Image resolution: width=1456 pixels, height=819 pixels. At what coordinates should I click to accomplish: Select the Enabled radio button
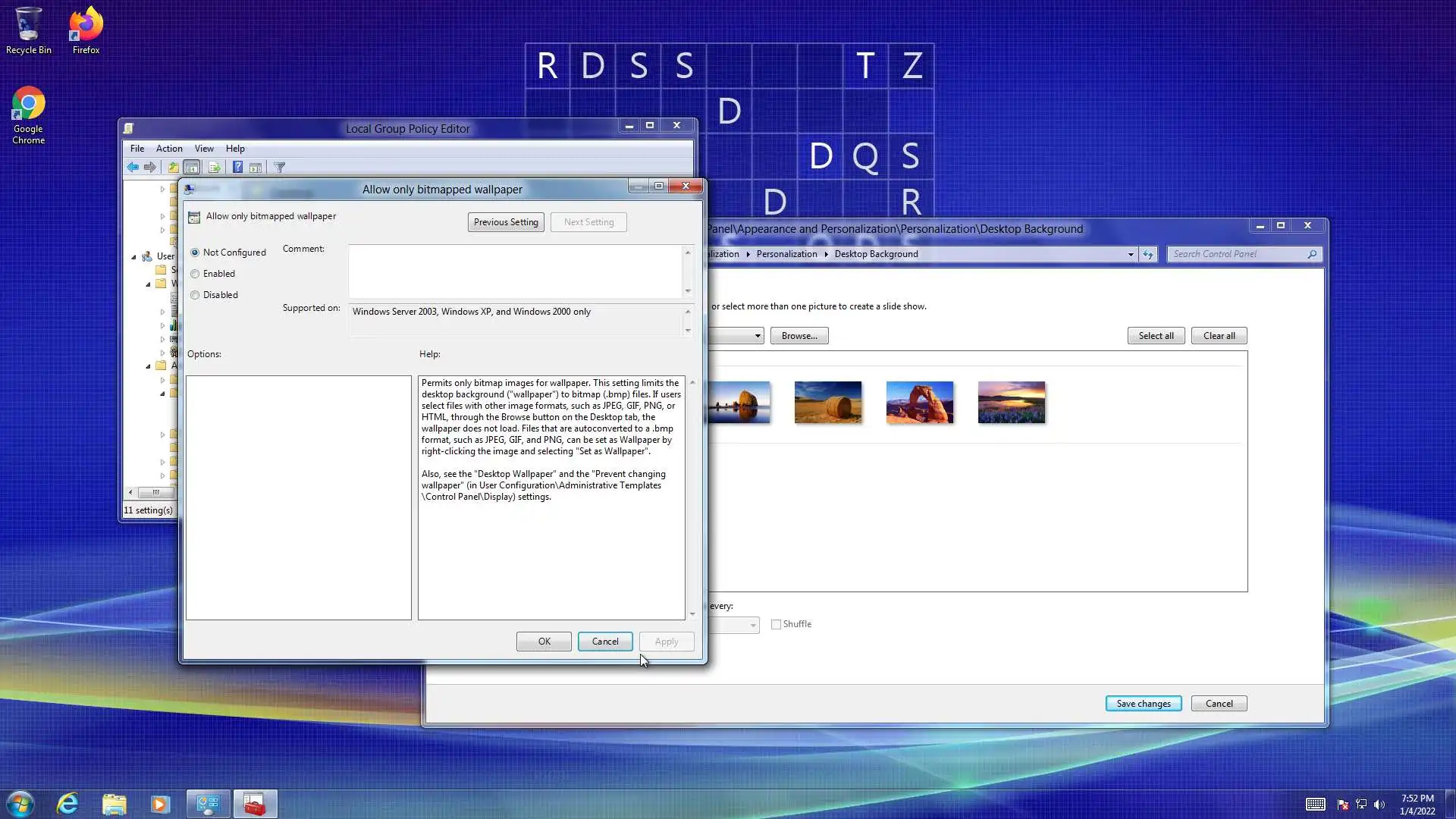pyautogui.click(x=196, y=274)
